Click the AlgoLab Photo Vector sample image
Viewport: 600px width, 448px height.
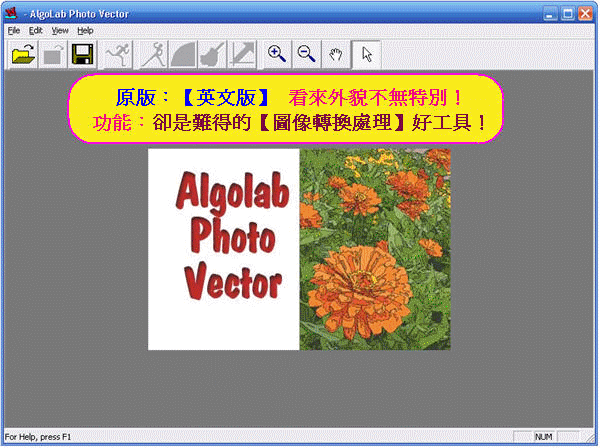pyautogui.click(x=299, y=249)
